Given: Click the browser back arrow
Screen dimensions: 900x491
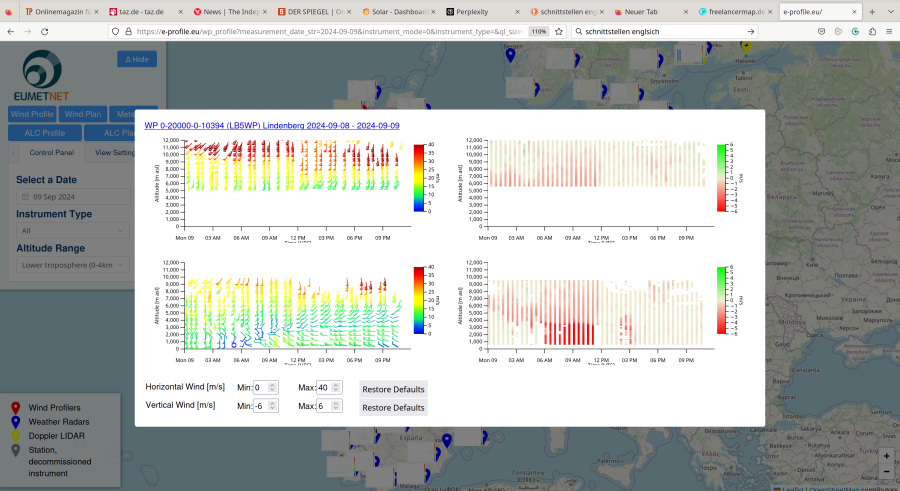Looking at the screenshot, I should point(11,31).
